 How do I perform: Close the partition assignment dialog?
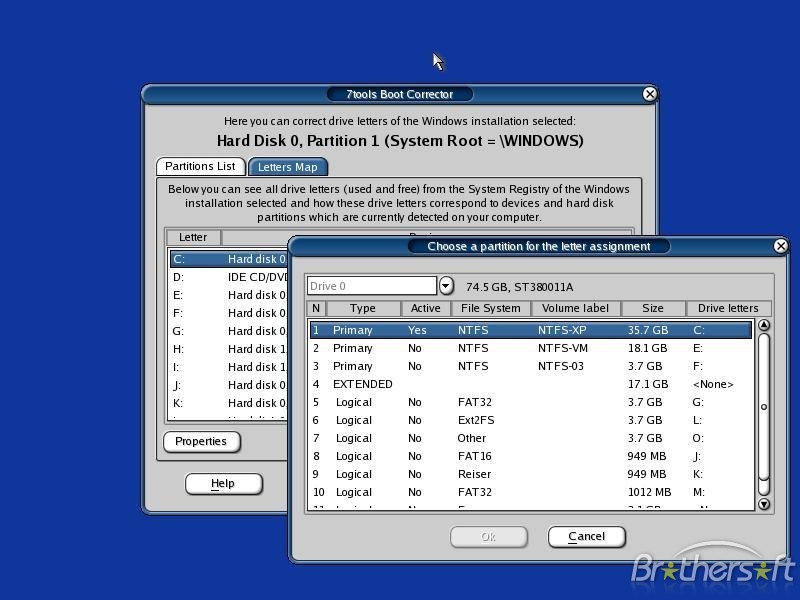click(781, 246)
